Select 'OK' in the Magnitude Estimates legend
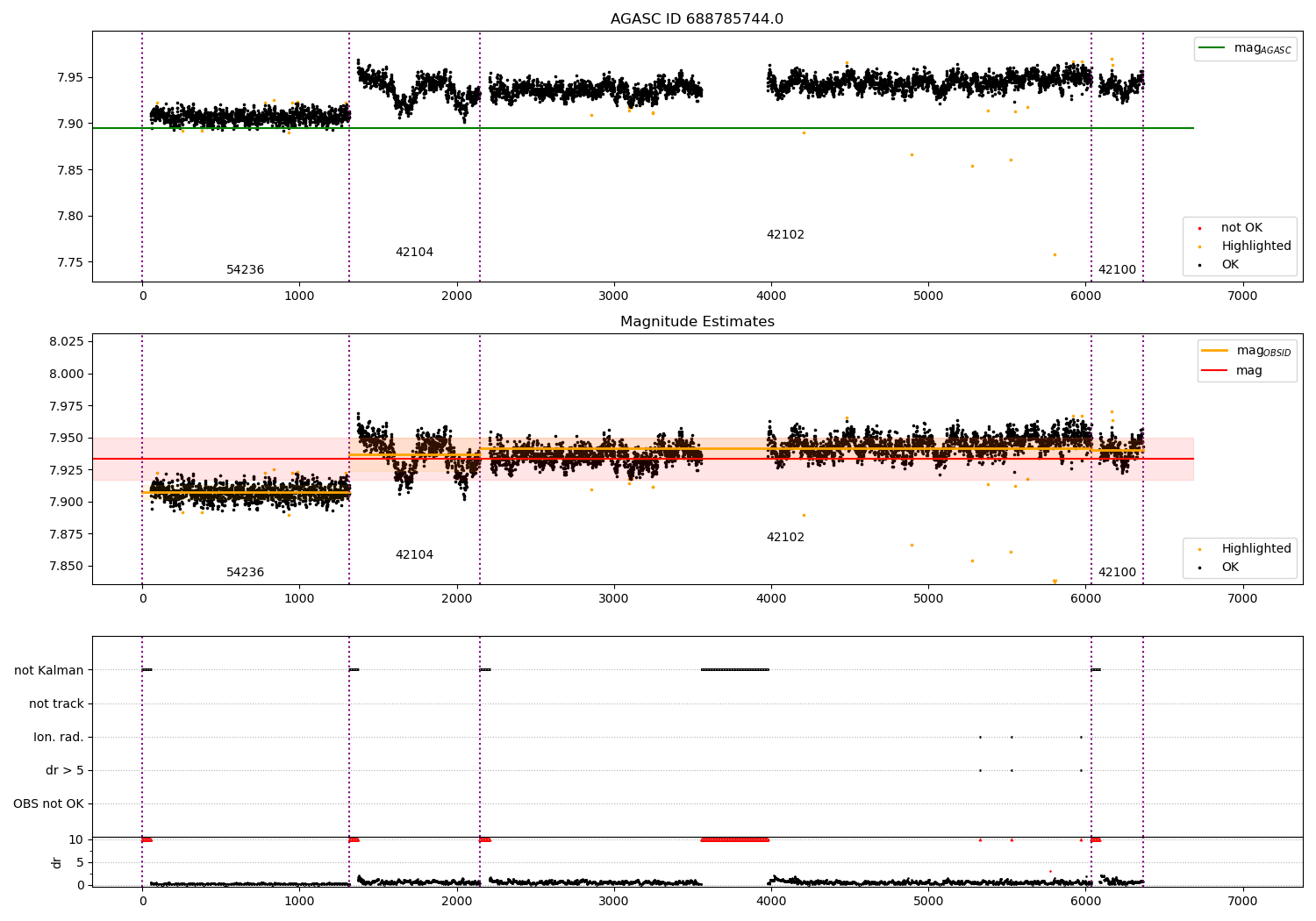The image size is (1316, 921). 1219,568
